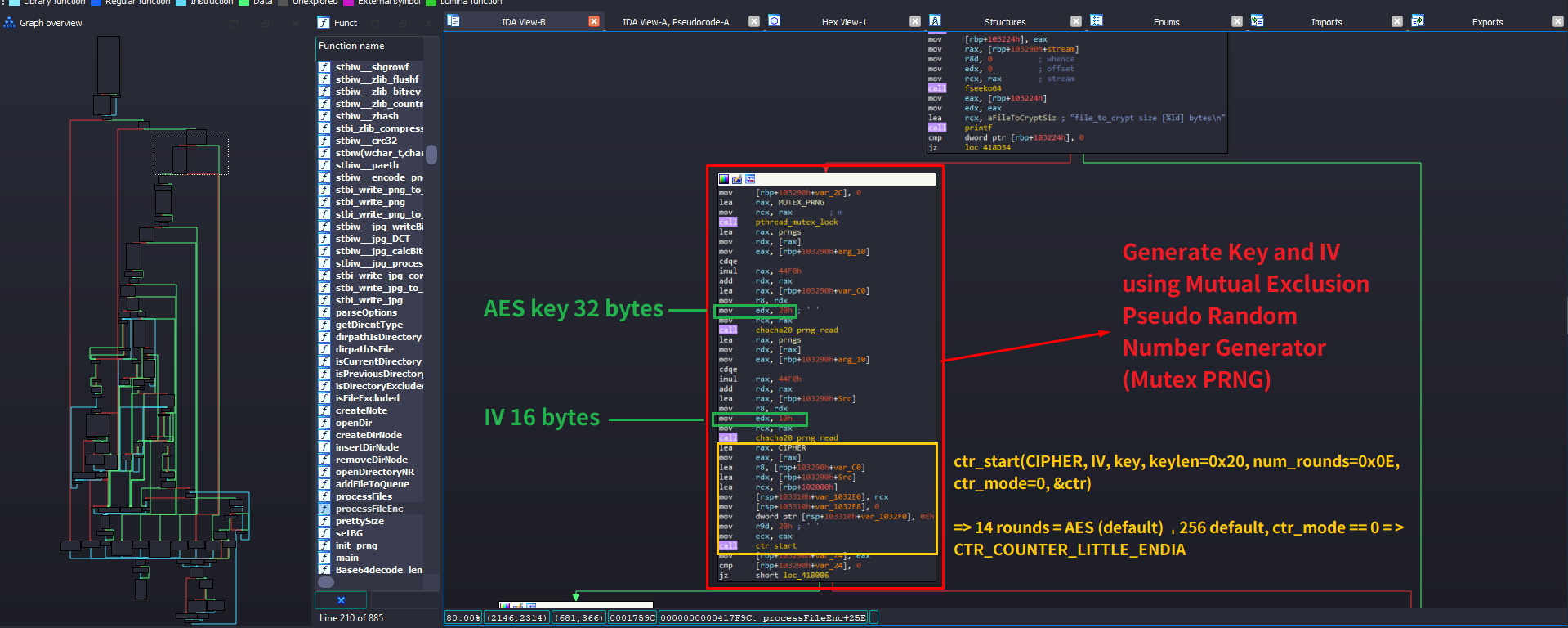Click the Exports tab icon
The width and height of the screenshot is (1568, 628).
click(x=1418, y=21)
